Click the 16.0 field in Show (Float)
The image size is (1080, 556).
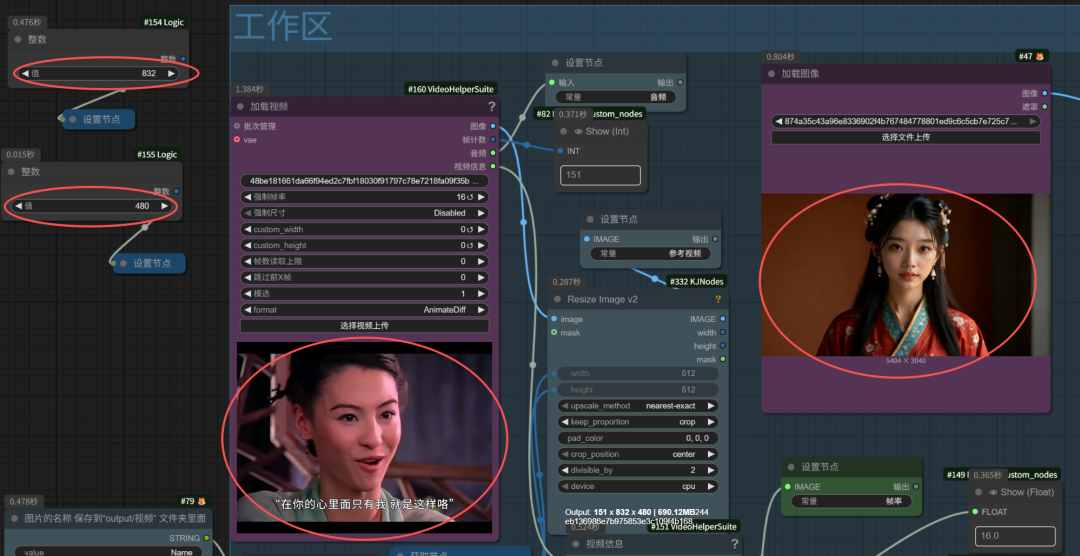1015,536
